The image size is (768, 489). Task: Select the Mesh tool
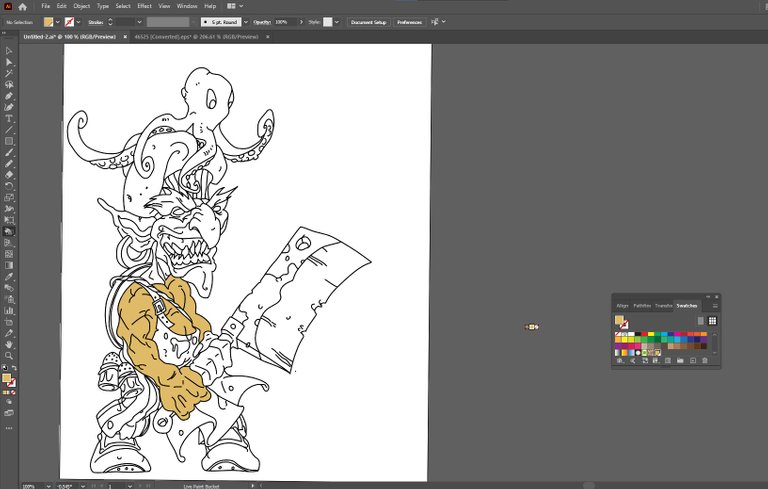coord(9,254)
